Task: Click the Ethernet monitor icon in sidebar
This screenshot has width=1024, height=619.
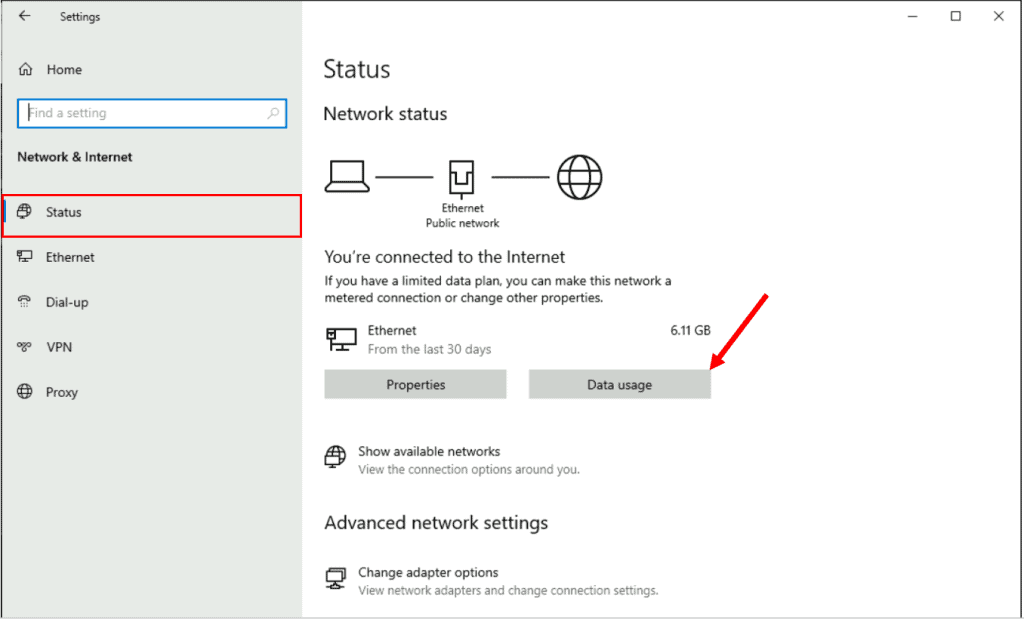Action: tap(25, 257)
